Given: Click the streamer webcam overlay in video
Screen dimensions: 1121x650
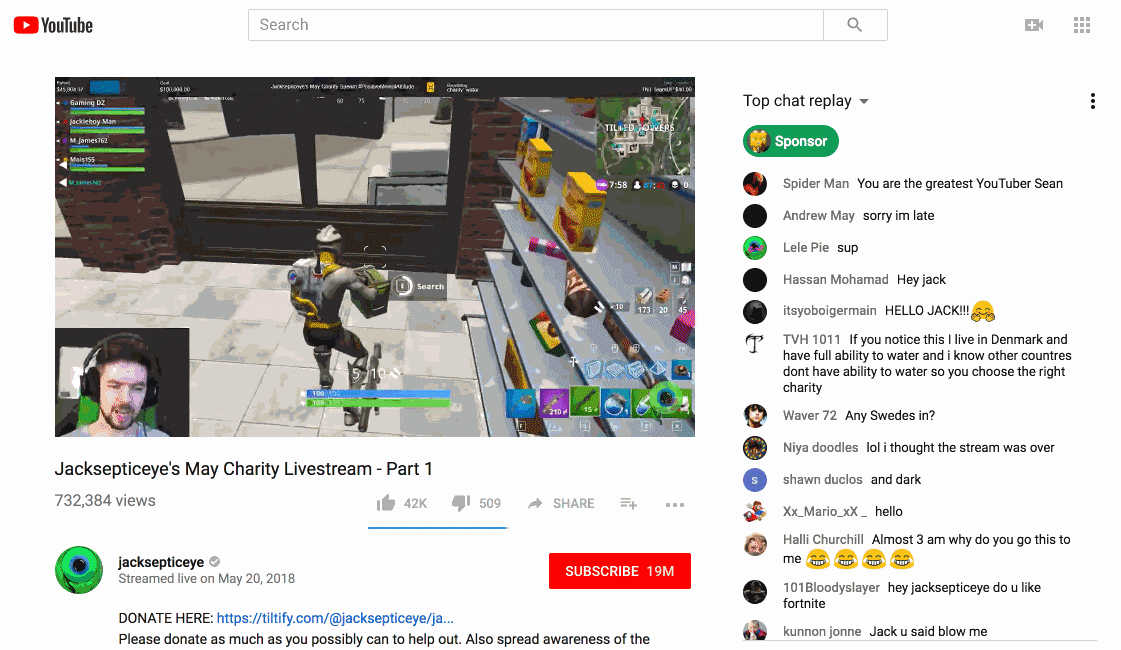Looking at the screenshot, I should pyautogui.click(x=122, y=383).
